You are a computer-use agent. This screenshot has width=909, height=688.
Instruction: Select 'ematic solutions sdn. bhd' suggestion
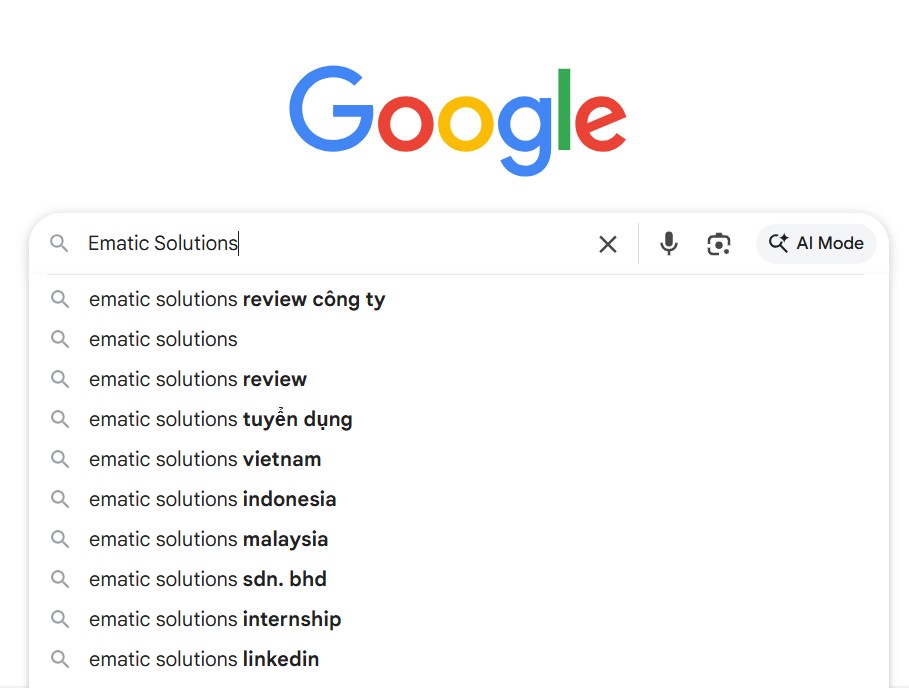point(208,579)
